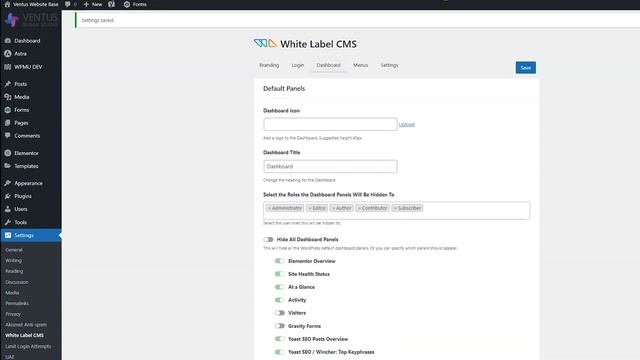Open the comments bubble in admin bar
Viewport: 640px width, 360px height.
pyautogui.click(x=68, y=4)
